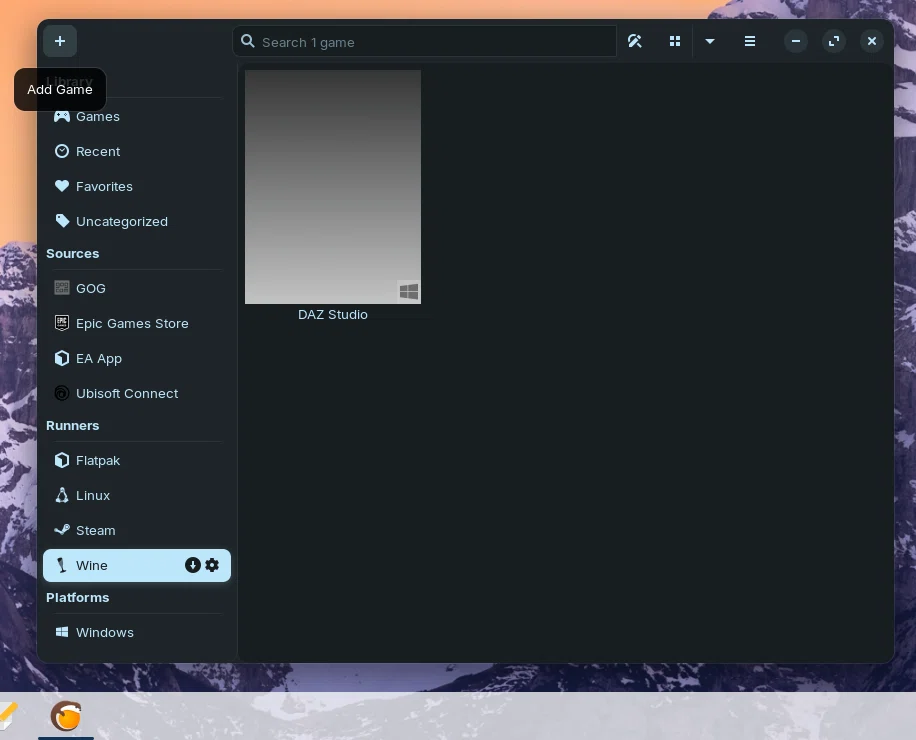This screenshot has width=916, height=740.
Task: Click the clock icon beside Recent
Action: [x=62, y=151]
